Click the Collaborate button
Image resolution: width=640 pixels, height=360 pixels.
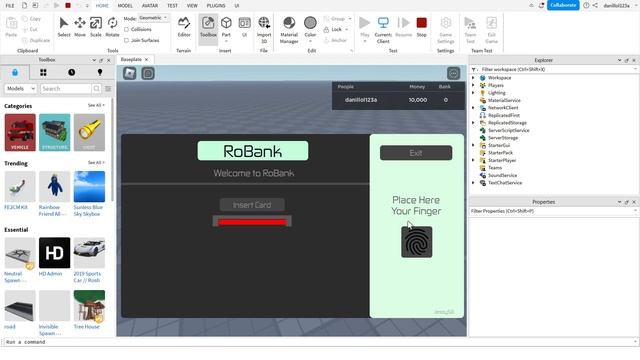click(563, 5)
